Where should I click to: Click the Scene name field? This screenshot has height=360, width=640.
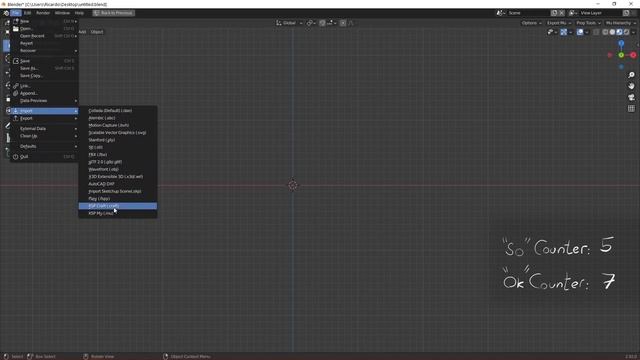[528, 13]
